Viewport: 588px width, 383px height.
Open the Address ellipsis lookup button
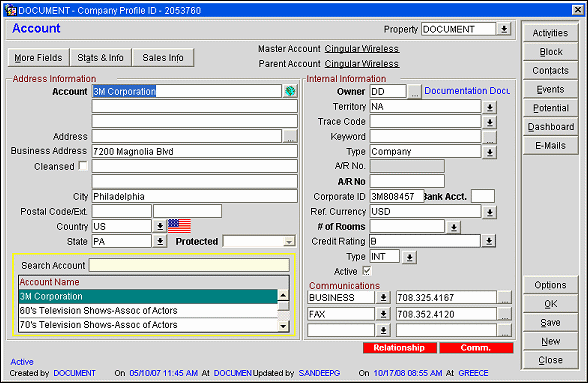pyautogui.click(x=290, y=137)
